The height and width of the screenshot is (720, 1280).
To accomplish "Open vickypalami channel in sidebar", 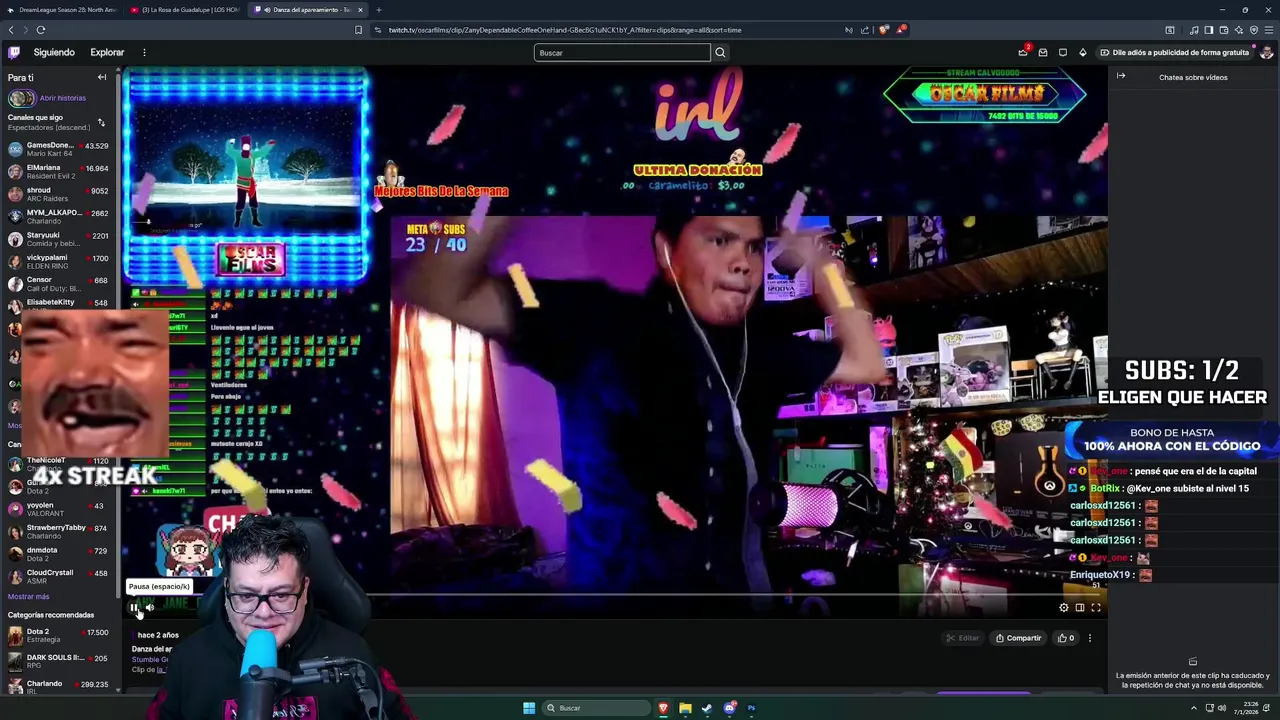I will 58,261.
